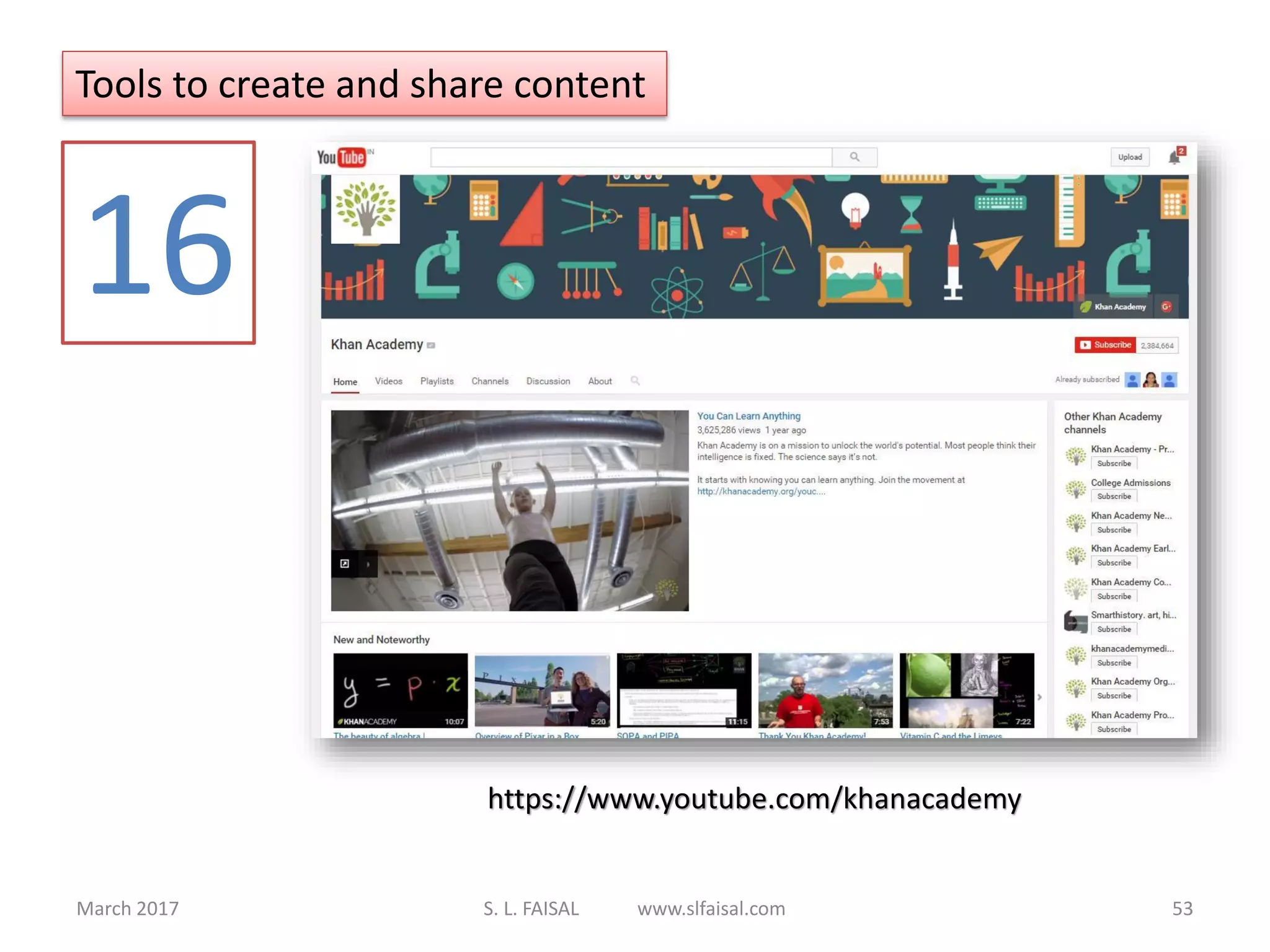Screen dimensions: 1270x952
Task: Click in the YouTube search field
Action: coord(631,157)
